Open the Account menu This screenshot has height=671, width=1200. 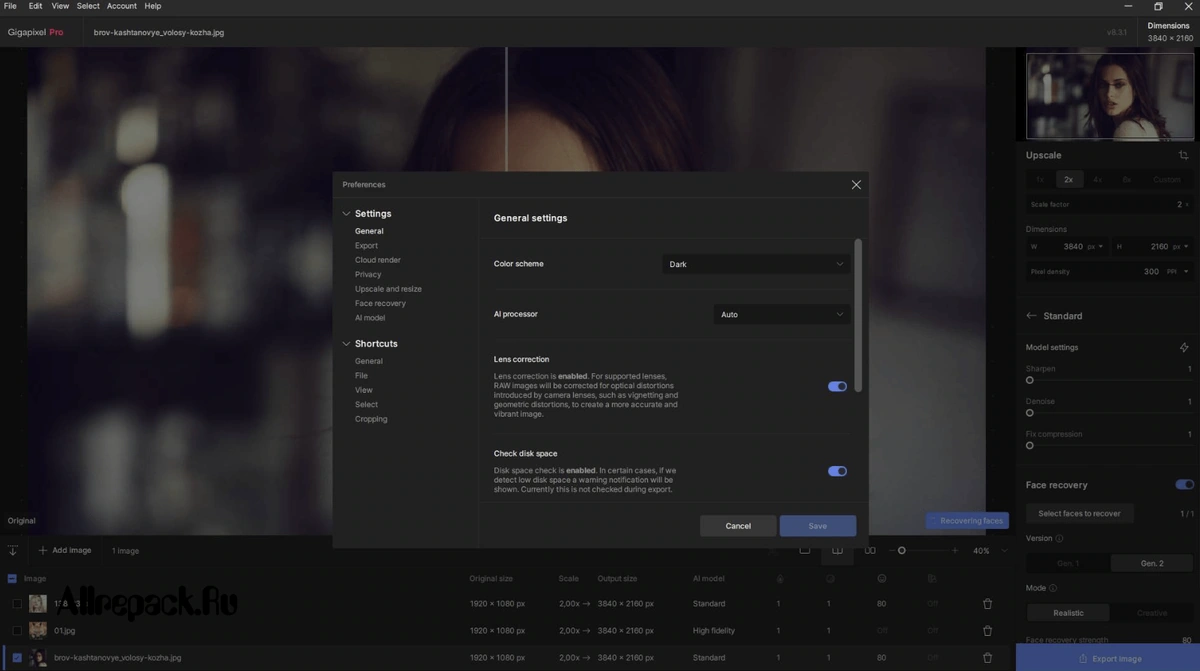click(x=122, y=6)
